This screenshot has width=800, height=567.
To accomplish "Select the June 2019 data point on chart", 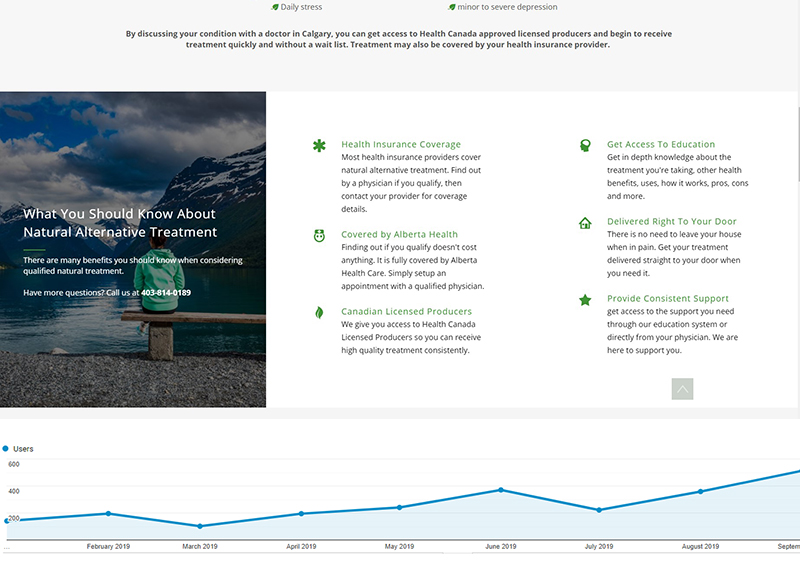I will coord(500,490).
